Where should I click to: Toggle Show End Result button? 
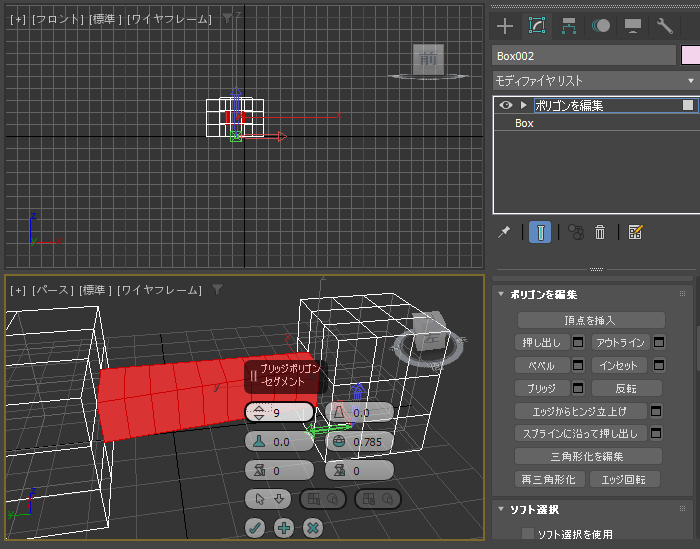pyautogui.click(x=540, y=232)
